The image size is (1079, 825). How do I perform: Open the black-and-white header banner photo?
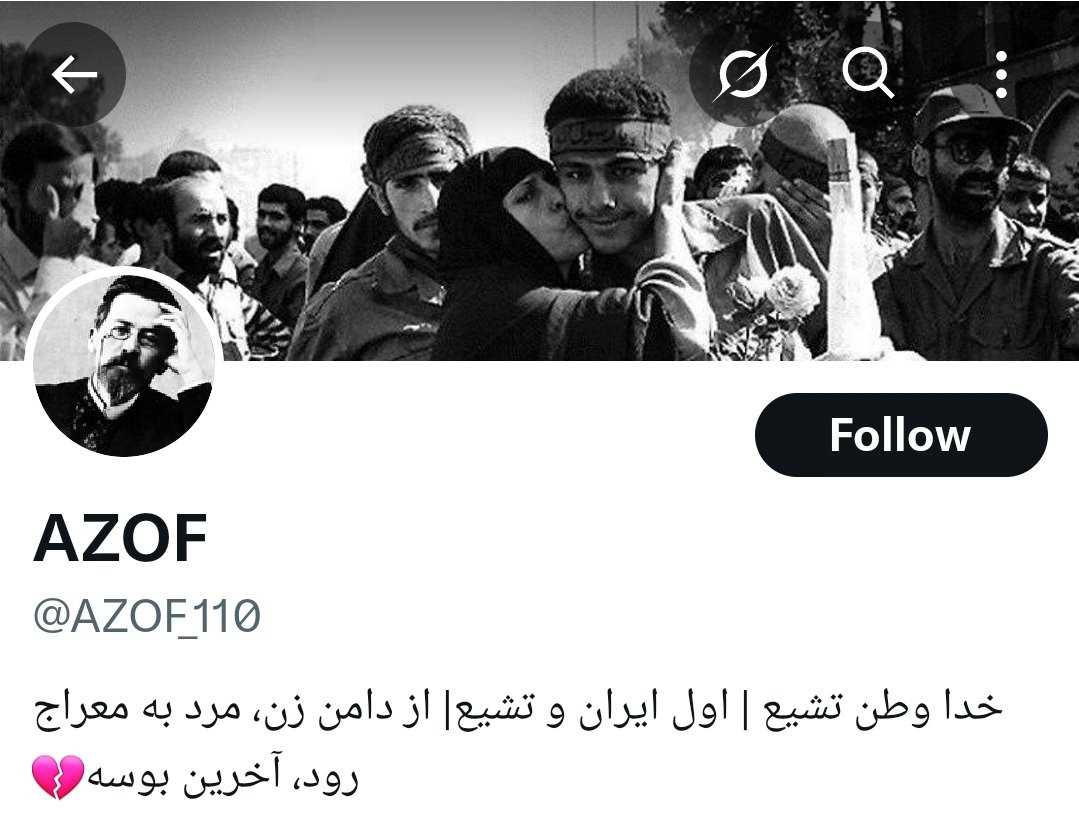540,180
